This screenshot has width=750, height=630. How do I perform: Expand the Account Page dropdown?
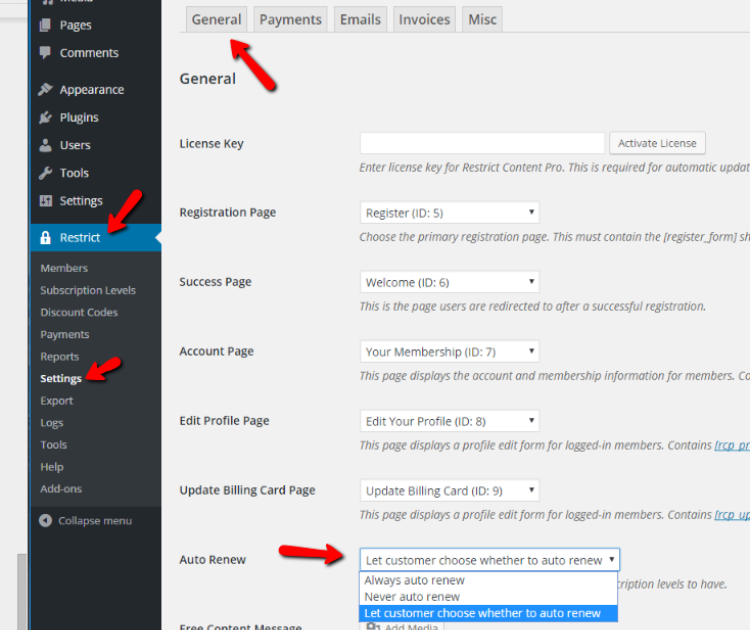(x=450, y=351)
